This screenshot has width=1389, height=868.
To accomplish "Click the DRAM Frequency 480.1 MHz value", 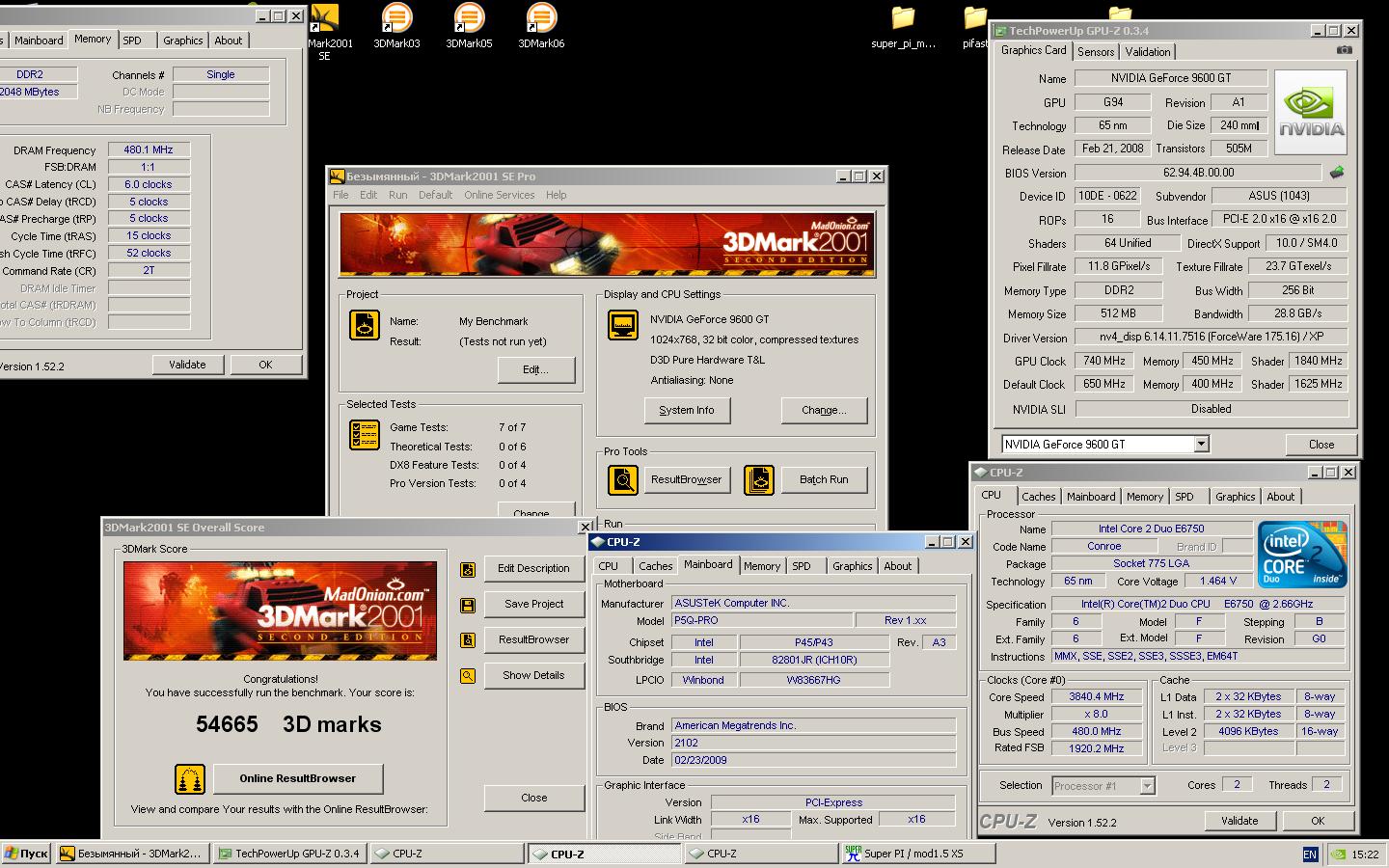I will tap(149, 149).
